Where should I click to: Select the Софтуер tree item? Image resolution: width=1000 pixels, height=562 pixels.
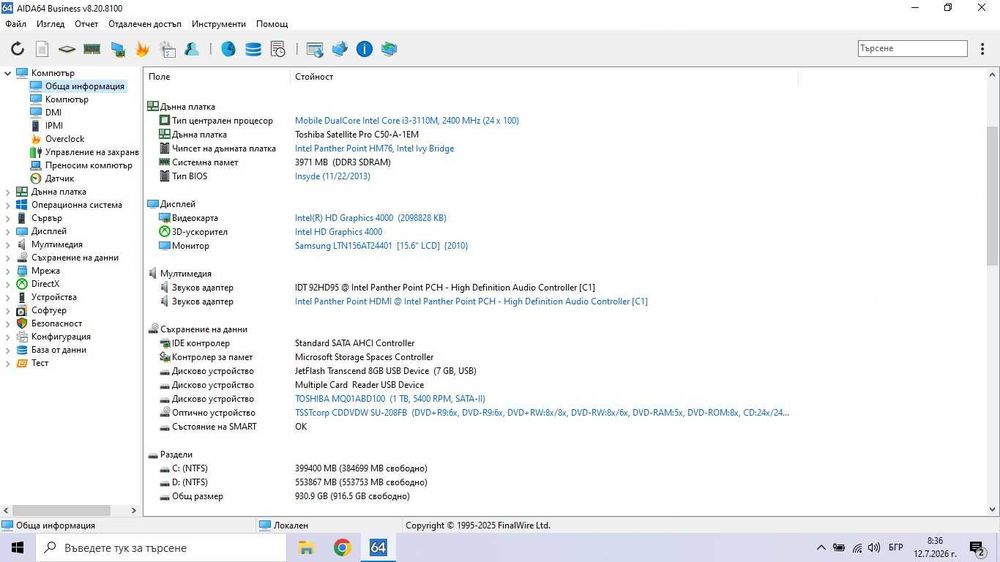[48, 310]
